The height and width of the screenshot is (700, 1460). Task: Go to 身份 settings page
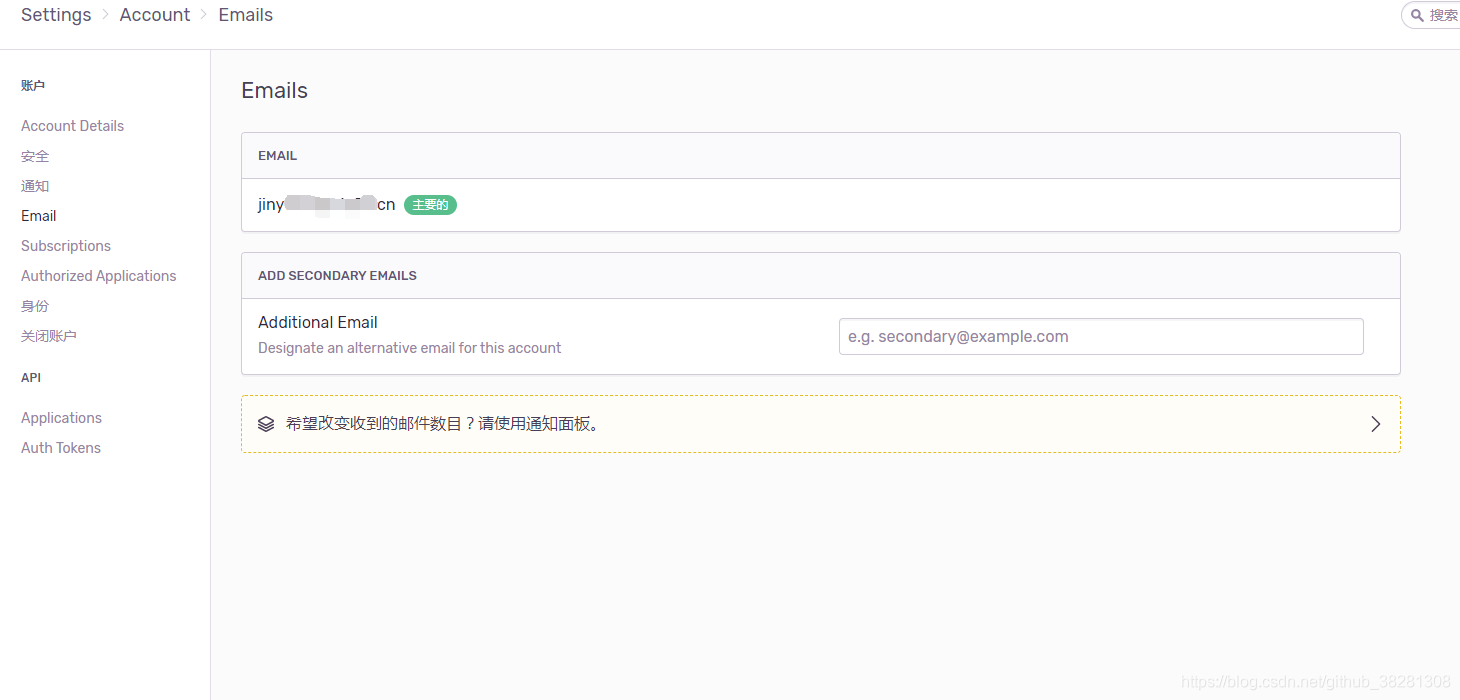pyautogui.click(x=35, y=306)
